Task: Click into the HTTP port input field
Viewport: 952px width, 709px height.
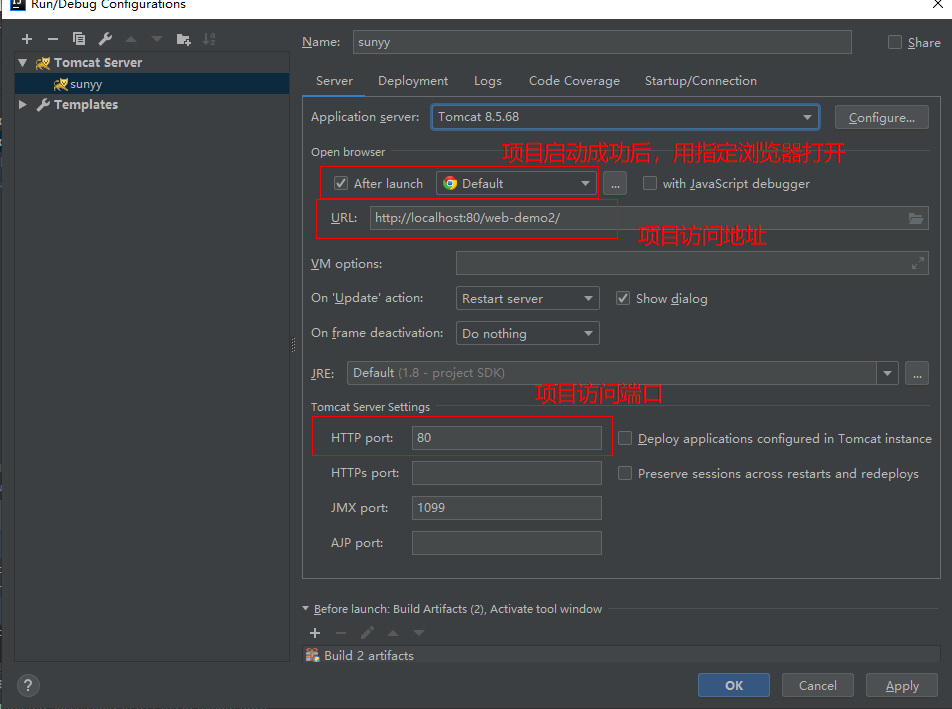Action: tap(506, 438)
